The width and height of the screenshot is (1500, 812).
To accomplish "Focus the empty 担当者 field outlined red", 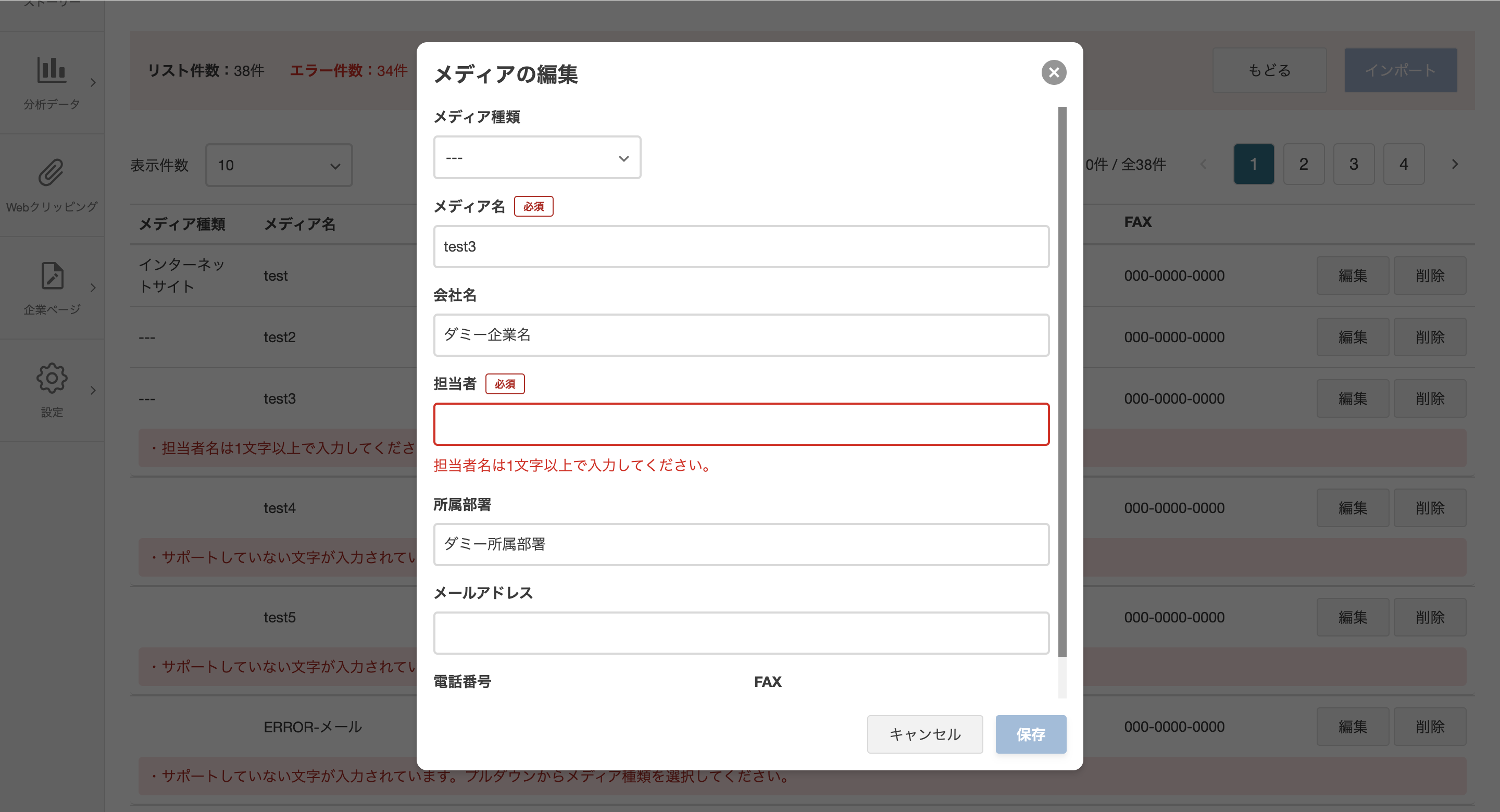I will (741, 424).
